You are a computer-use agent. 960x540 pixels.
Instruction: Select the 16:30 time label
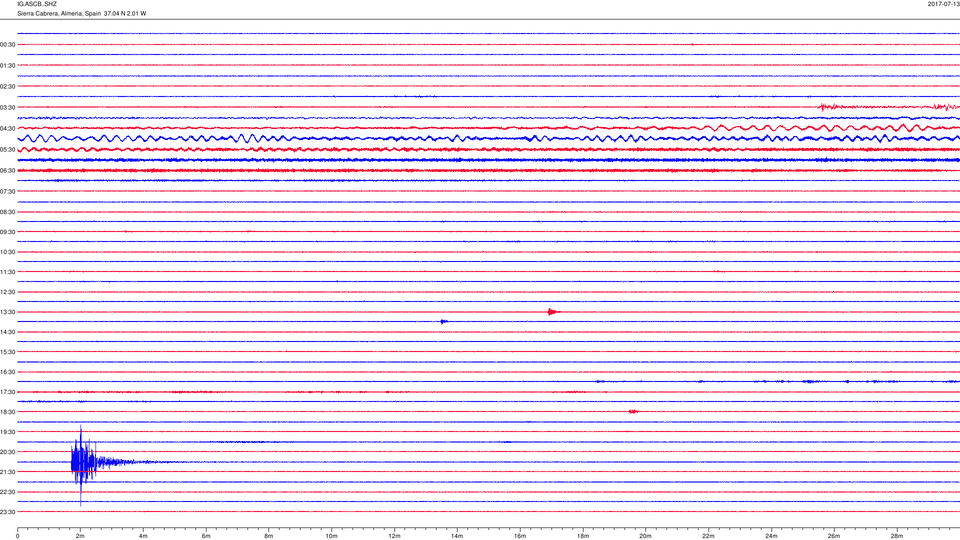[8, 372]
